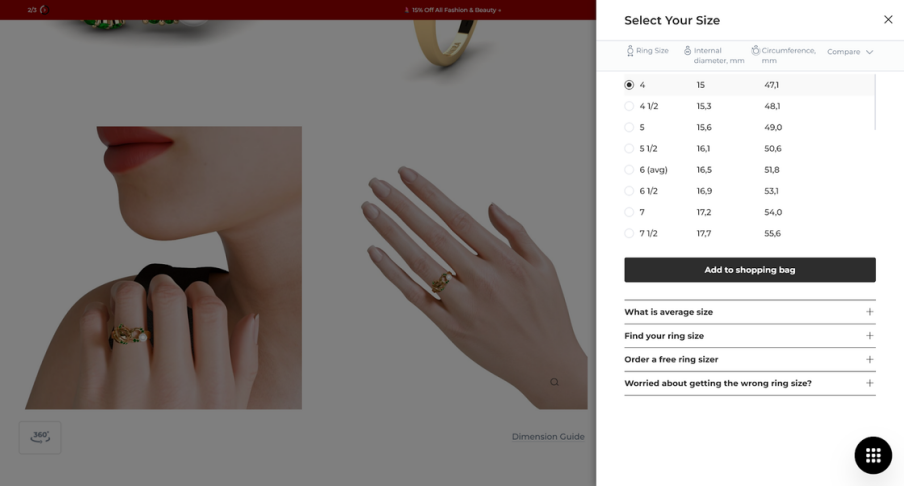Click Add to shopping bag button
This screenshot has width=904, height=486.
point(749,270)
